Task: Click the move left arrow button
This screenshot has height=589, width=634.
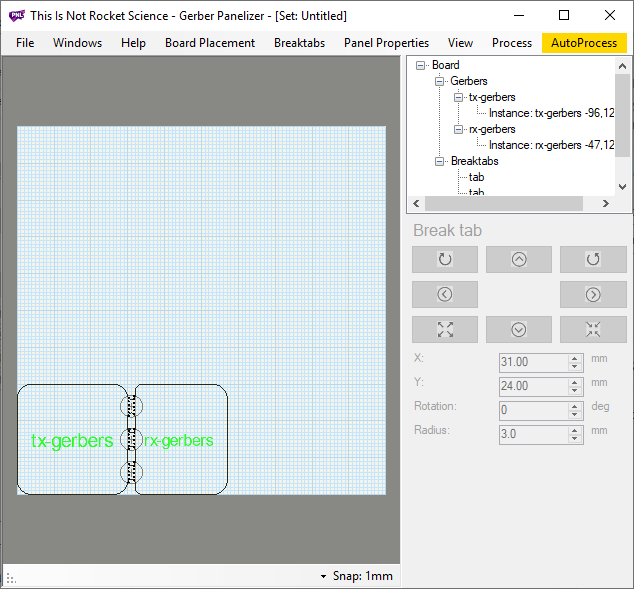Action: pos(445,294)
